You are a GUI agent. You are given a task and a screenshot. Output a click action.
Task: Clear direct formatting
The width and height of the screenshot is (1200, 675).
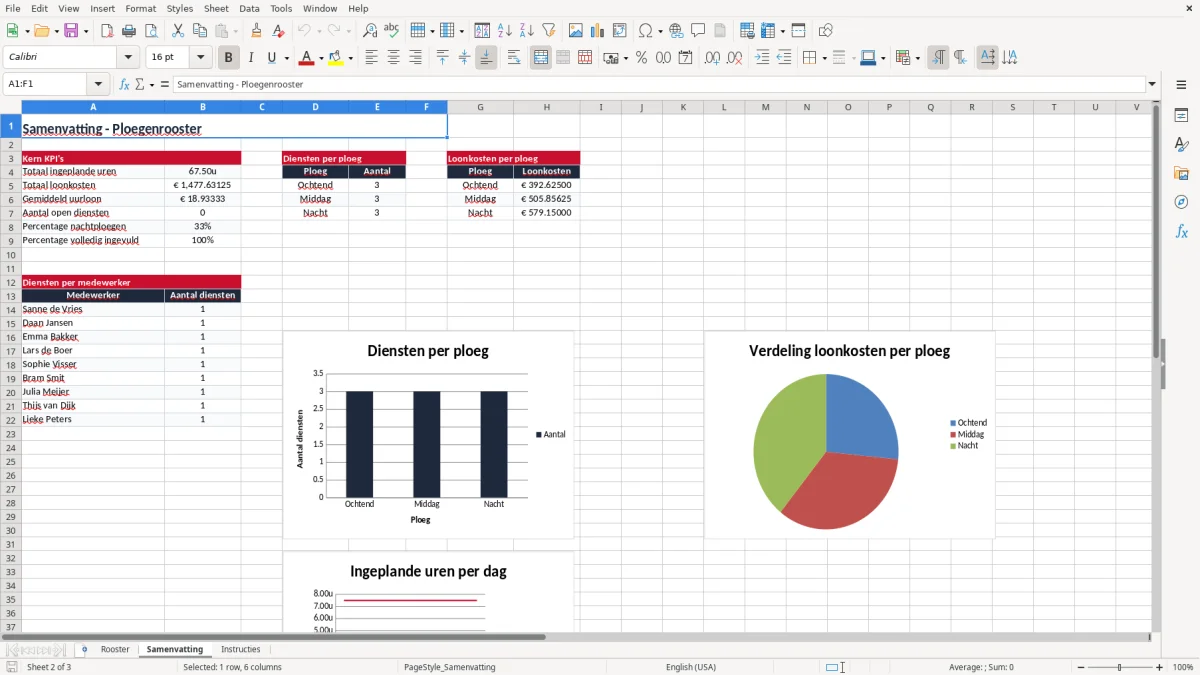point(279,31)
